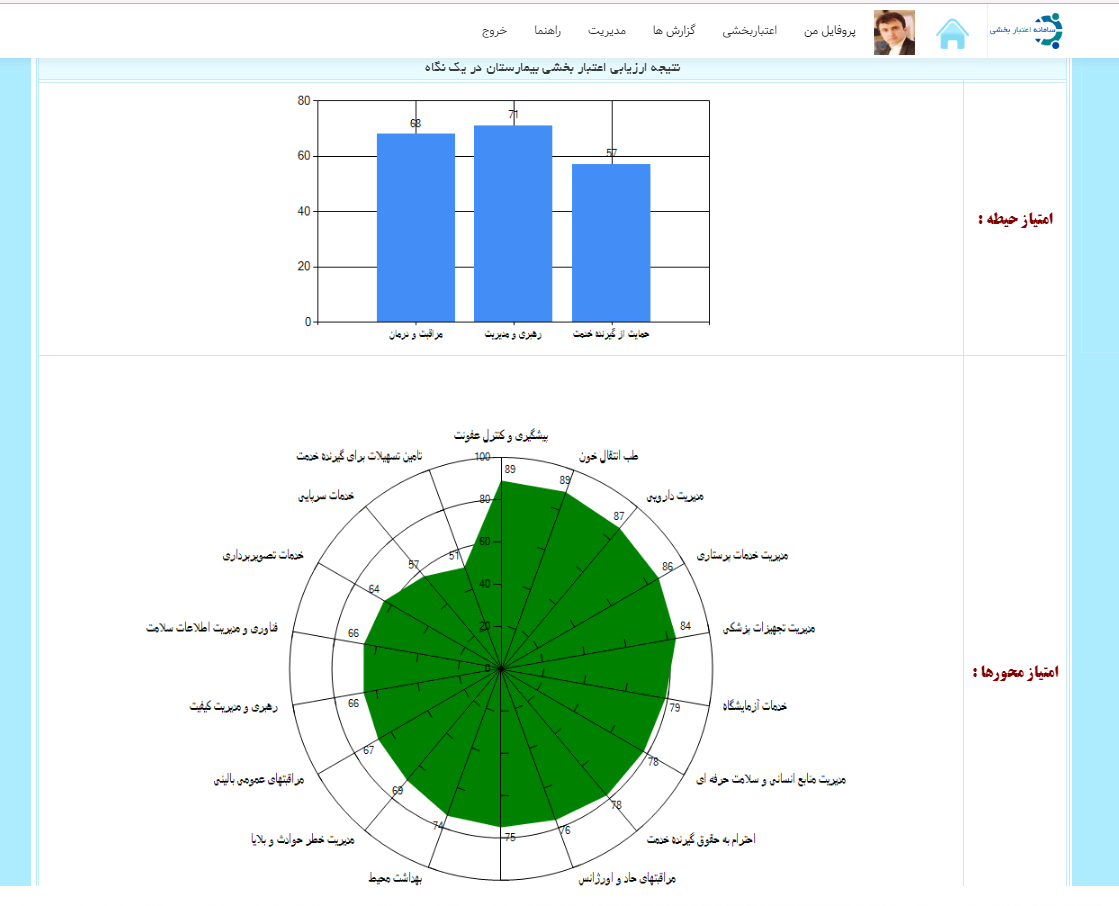Open the اعتباربخشی menu
This screenshot has width=1119, height=906.
pos(749,31)
